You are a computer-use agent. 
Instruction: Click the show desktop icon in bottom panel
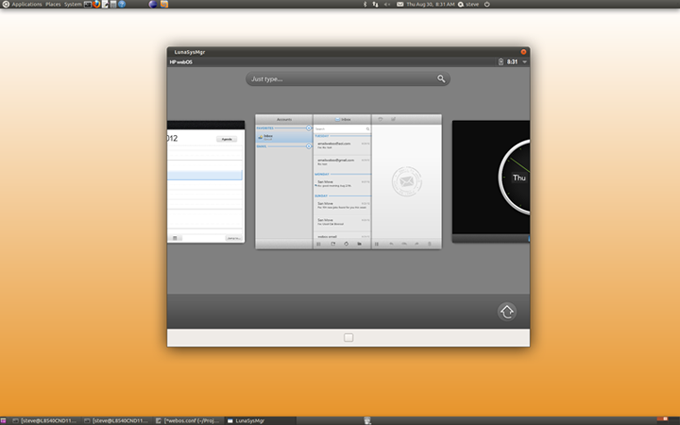pos(4,421)
